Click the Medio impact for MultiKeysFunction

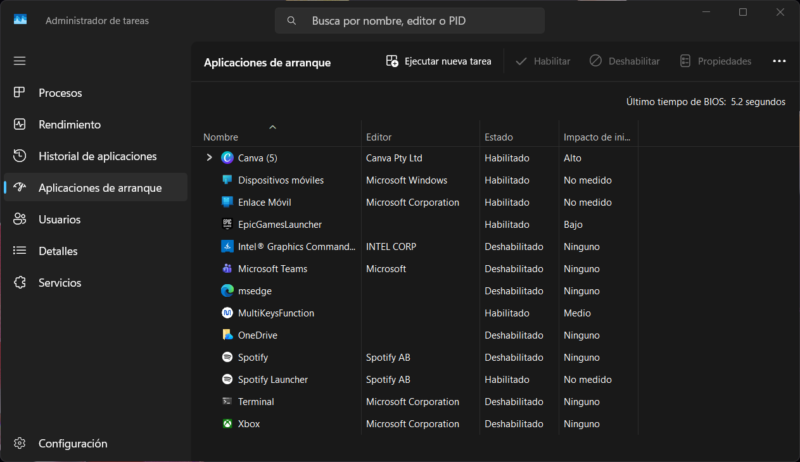pos(577,313)
